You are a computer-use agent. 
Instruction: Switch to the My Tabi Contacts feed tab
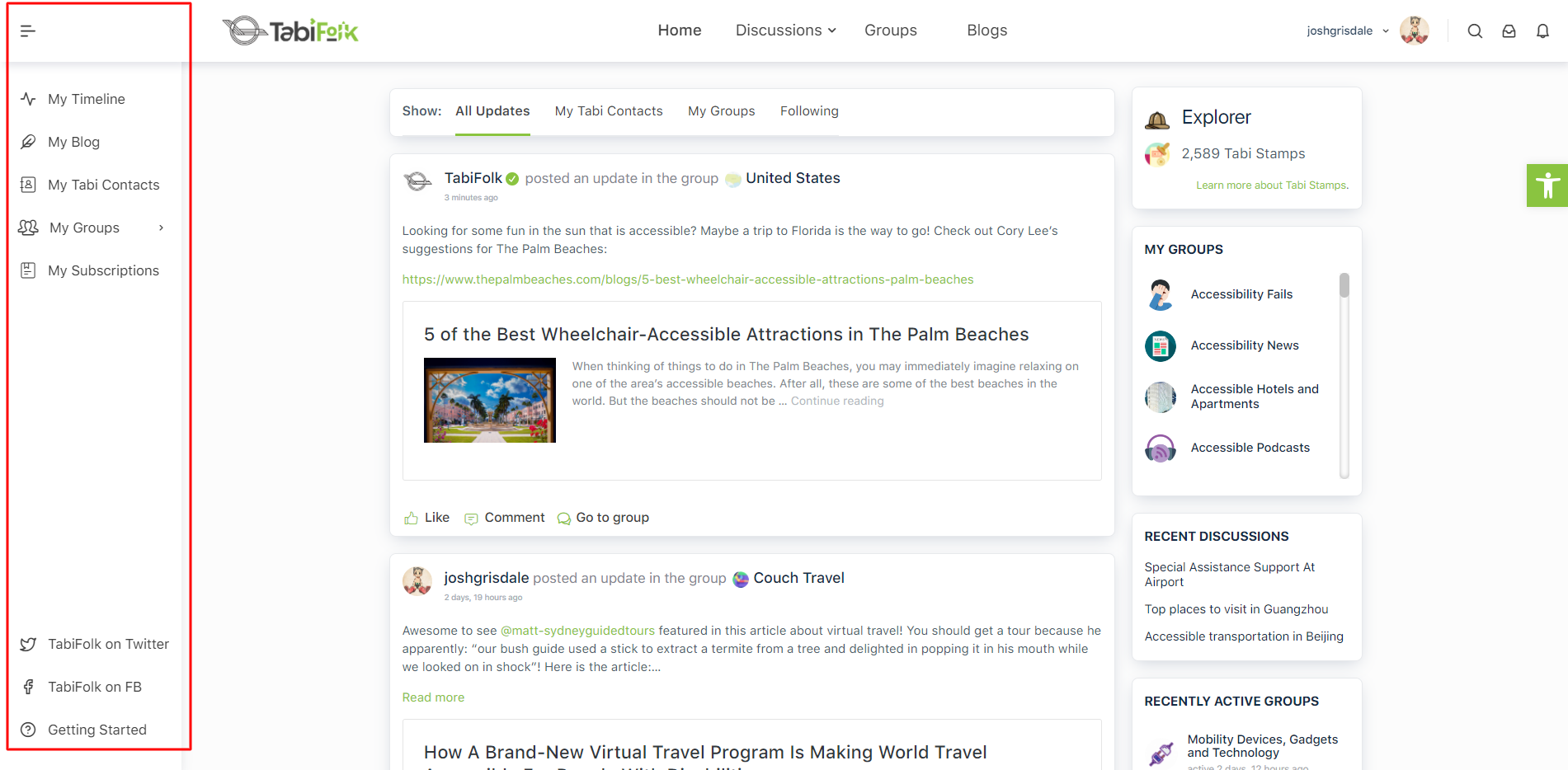tap(609, 111)
